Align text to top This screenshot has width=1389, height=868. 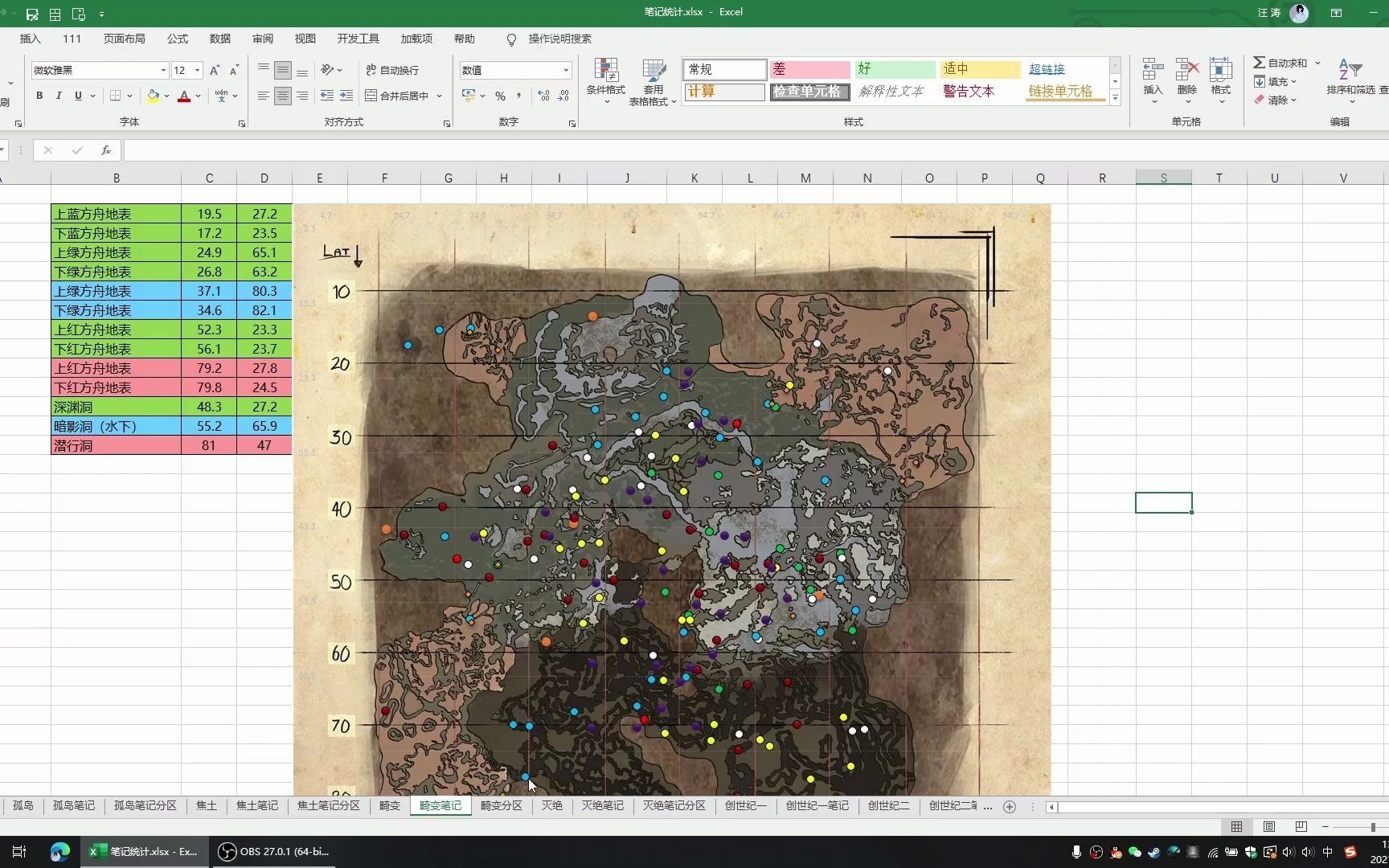[x=264, y=70]
